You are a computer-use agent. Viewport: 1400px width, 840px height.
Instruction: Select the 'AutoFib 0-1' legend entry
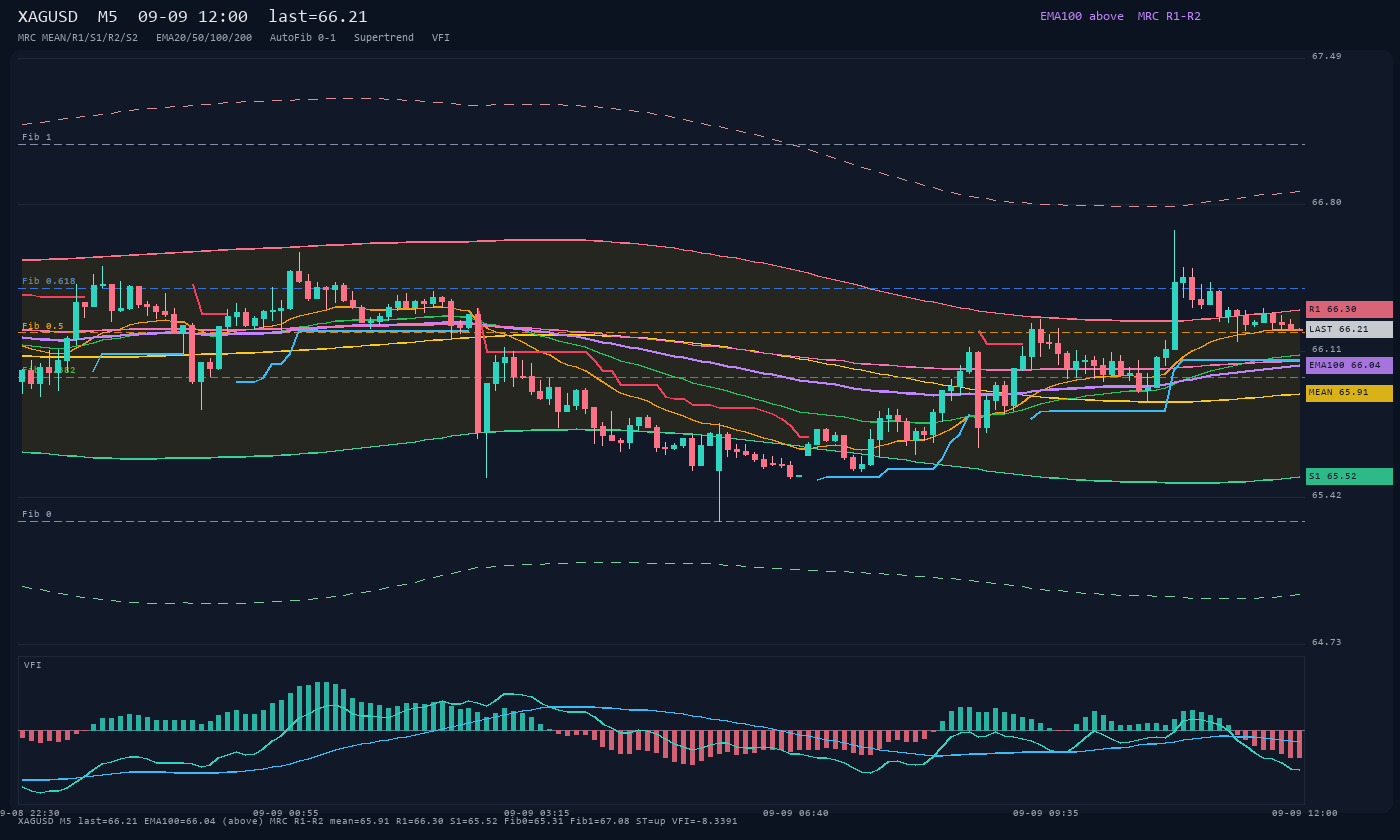tap(303, 38)
